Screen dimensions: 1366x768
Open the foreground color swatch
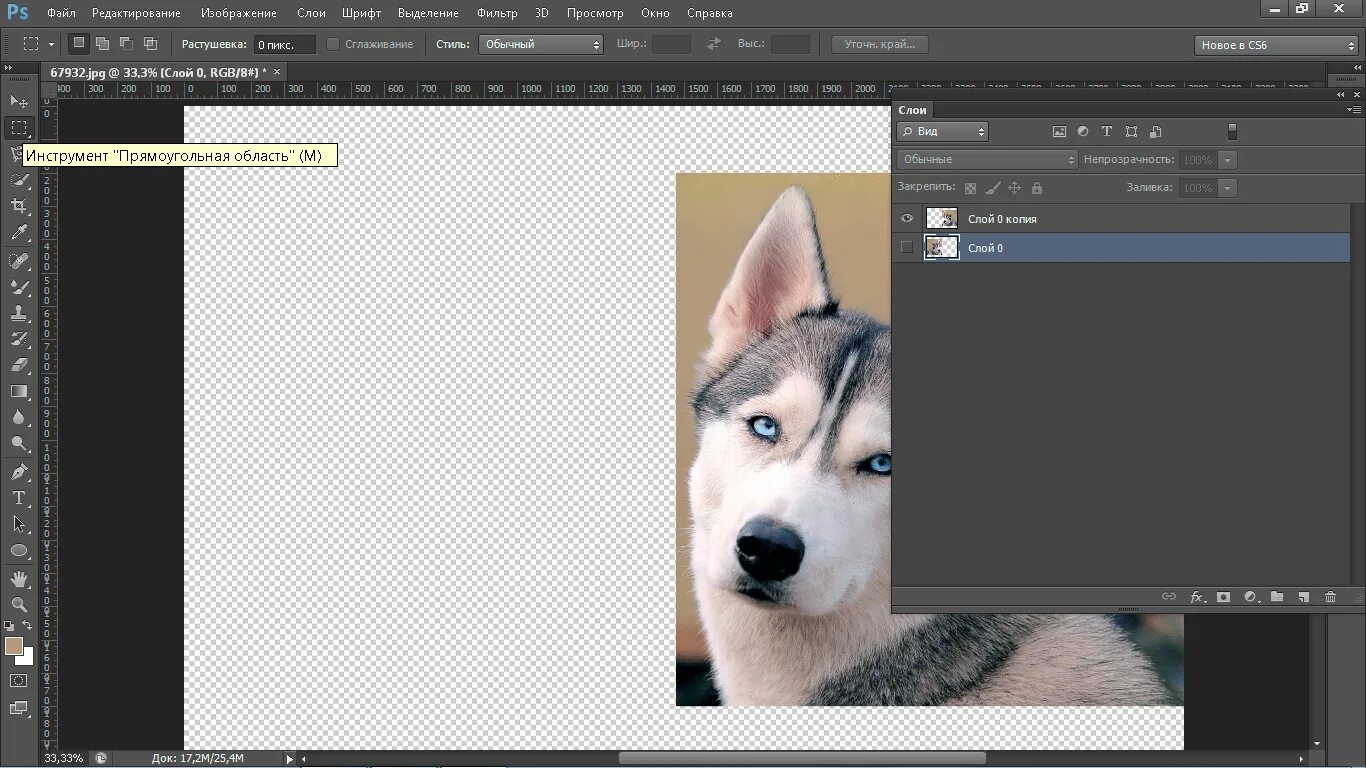click(x=14, y=646)
